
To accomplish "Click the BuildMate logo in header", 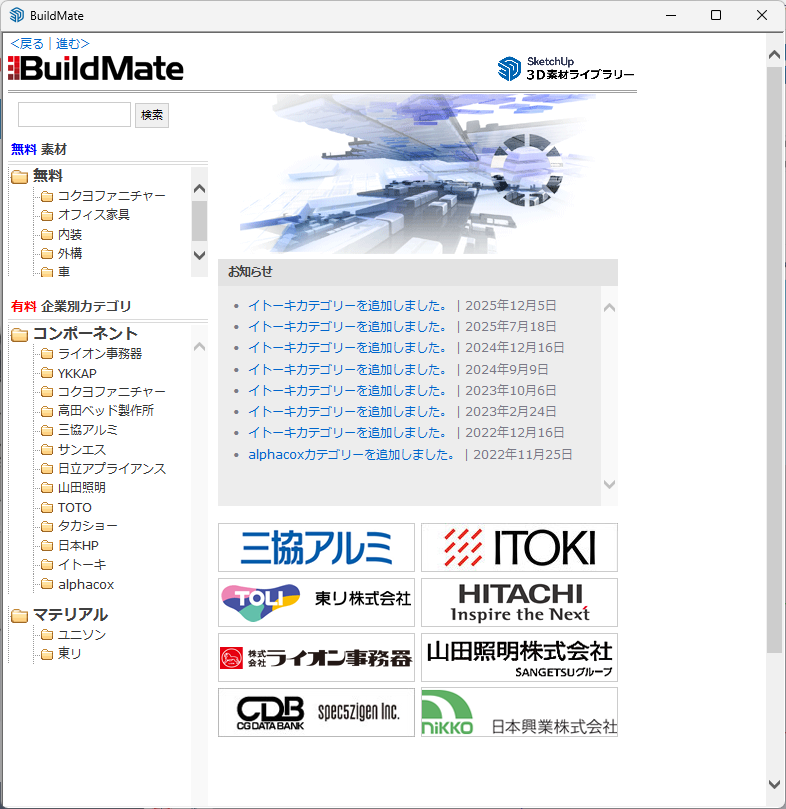I will (x=96, y=68).
